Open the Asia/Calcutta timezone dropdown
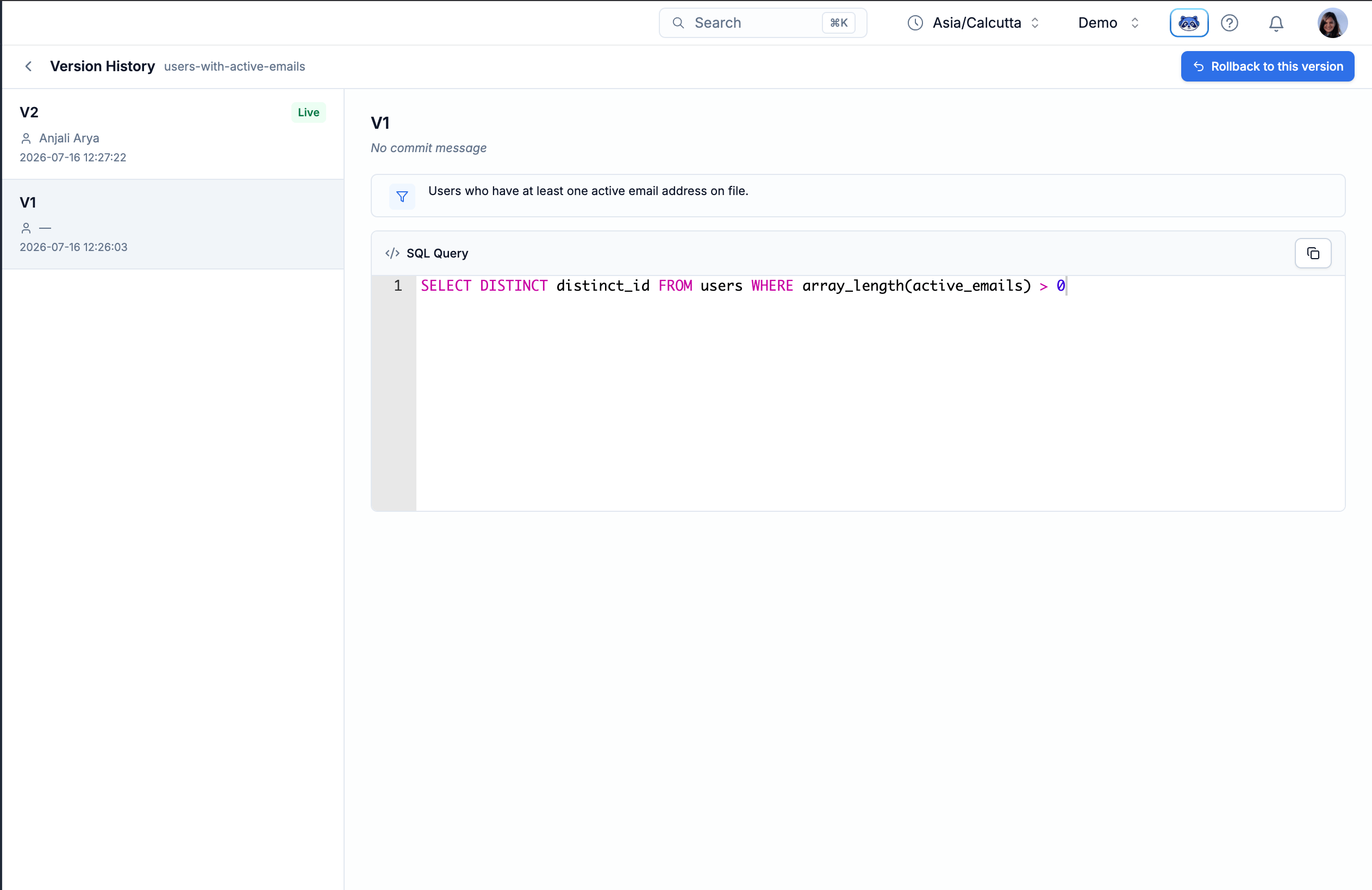This screenshot has height=890, width=1372. (973, 23)
